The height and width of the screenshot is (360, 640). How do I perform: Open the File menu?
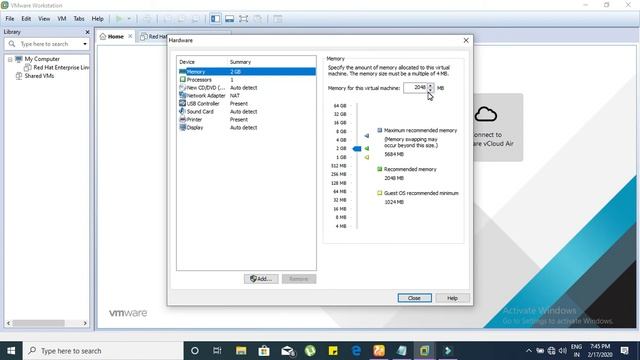tap(10, 19)
